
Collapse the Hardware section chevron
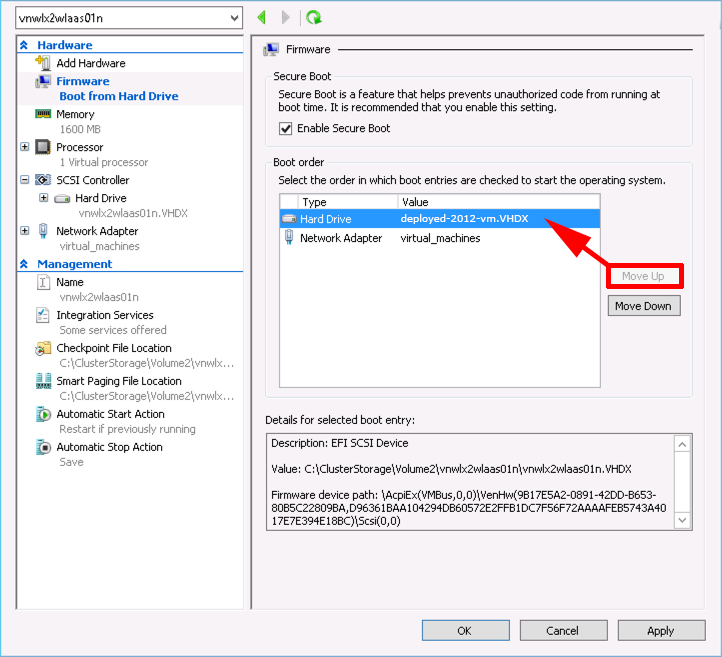tap(24, 45)
